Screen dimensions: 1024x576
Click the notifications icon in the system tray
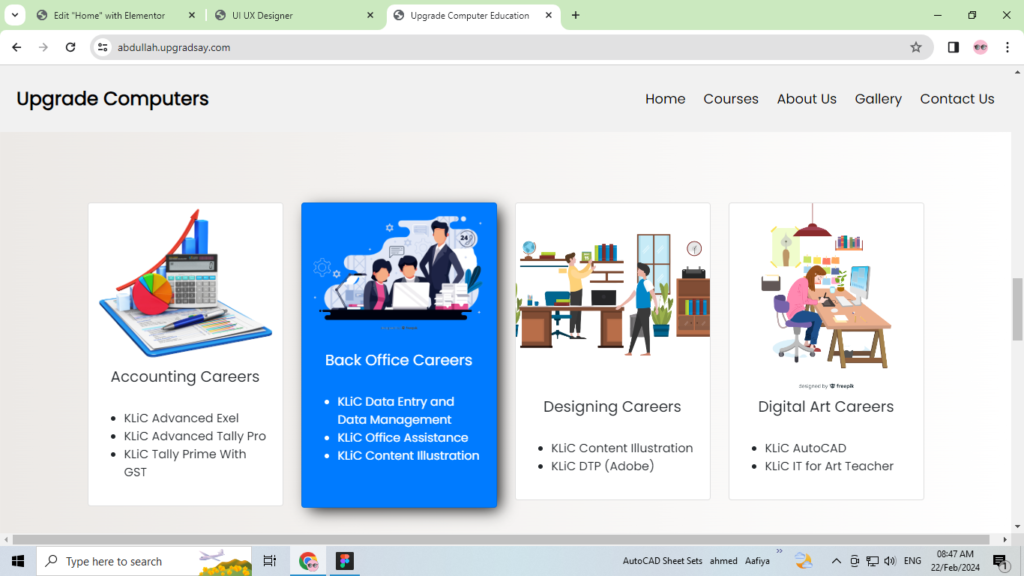[x=998, y=561]
